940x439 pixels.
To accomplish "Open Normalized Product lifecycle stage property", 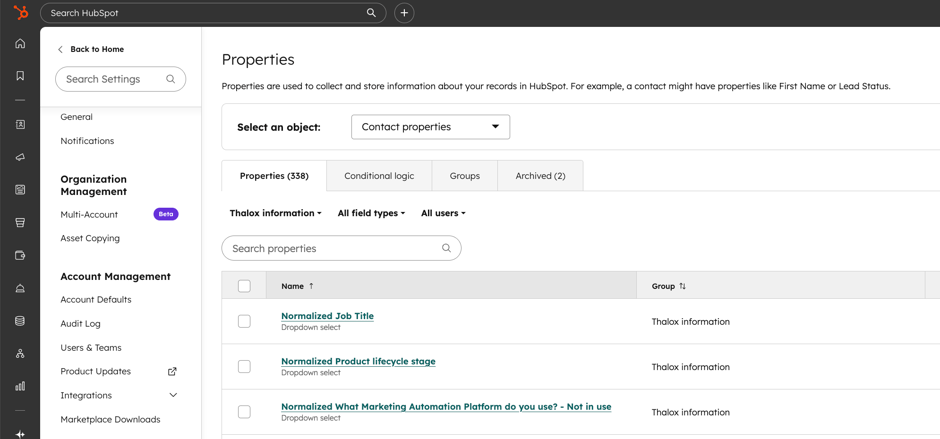I will click(358, 362).
